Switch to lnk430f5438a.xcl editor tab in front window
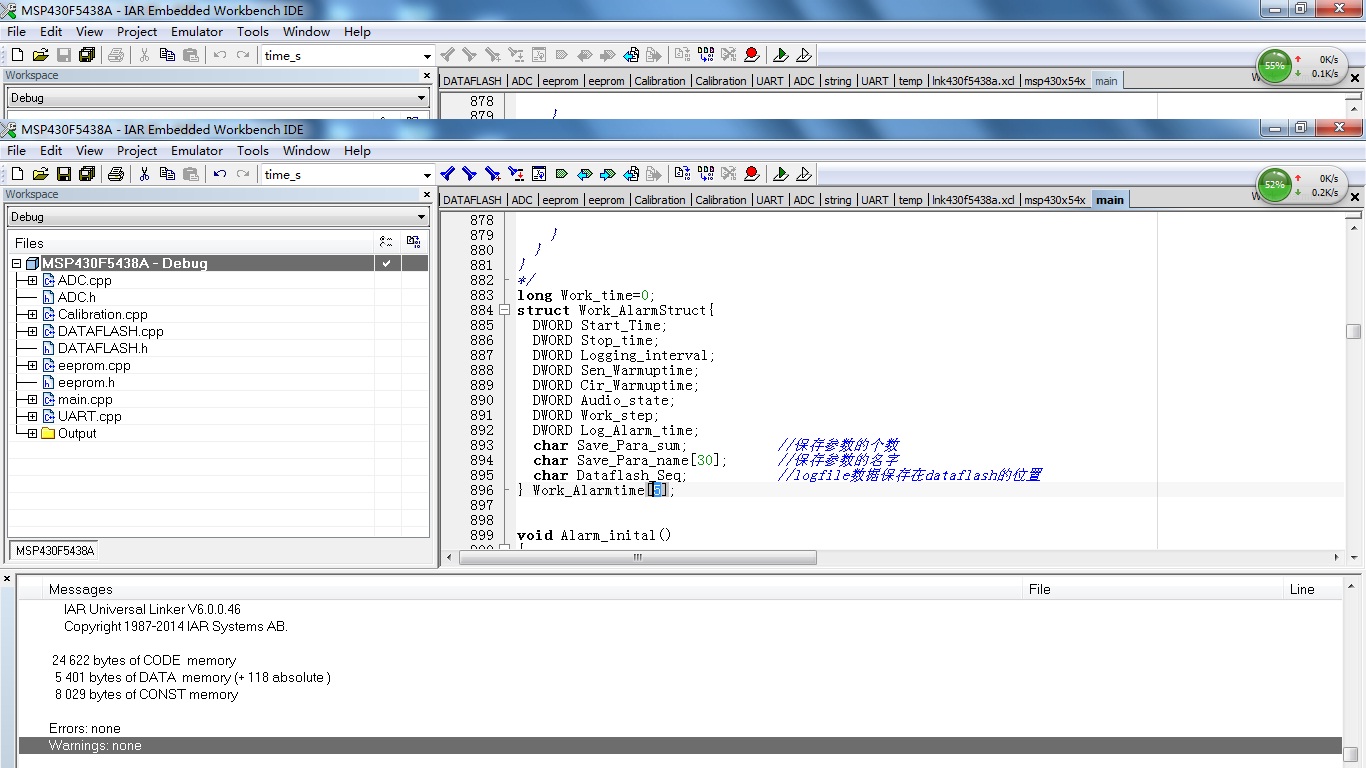Screen dimensions: 1366x768 click(x=973, y=200)
